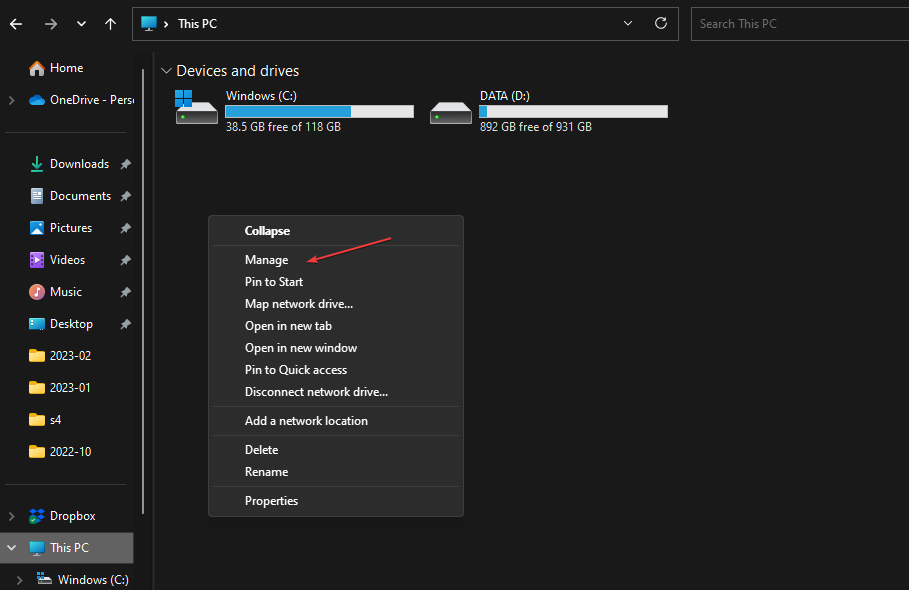This screenshot has width=909, height=590.
Task: Select Properties in the context menu
Action: click(x=271, y=501)
